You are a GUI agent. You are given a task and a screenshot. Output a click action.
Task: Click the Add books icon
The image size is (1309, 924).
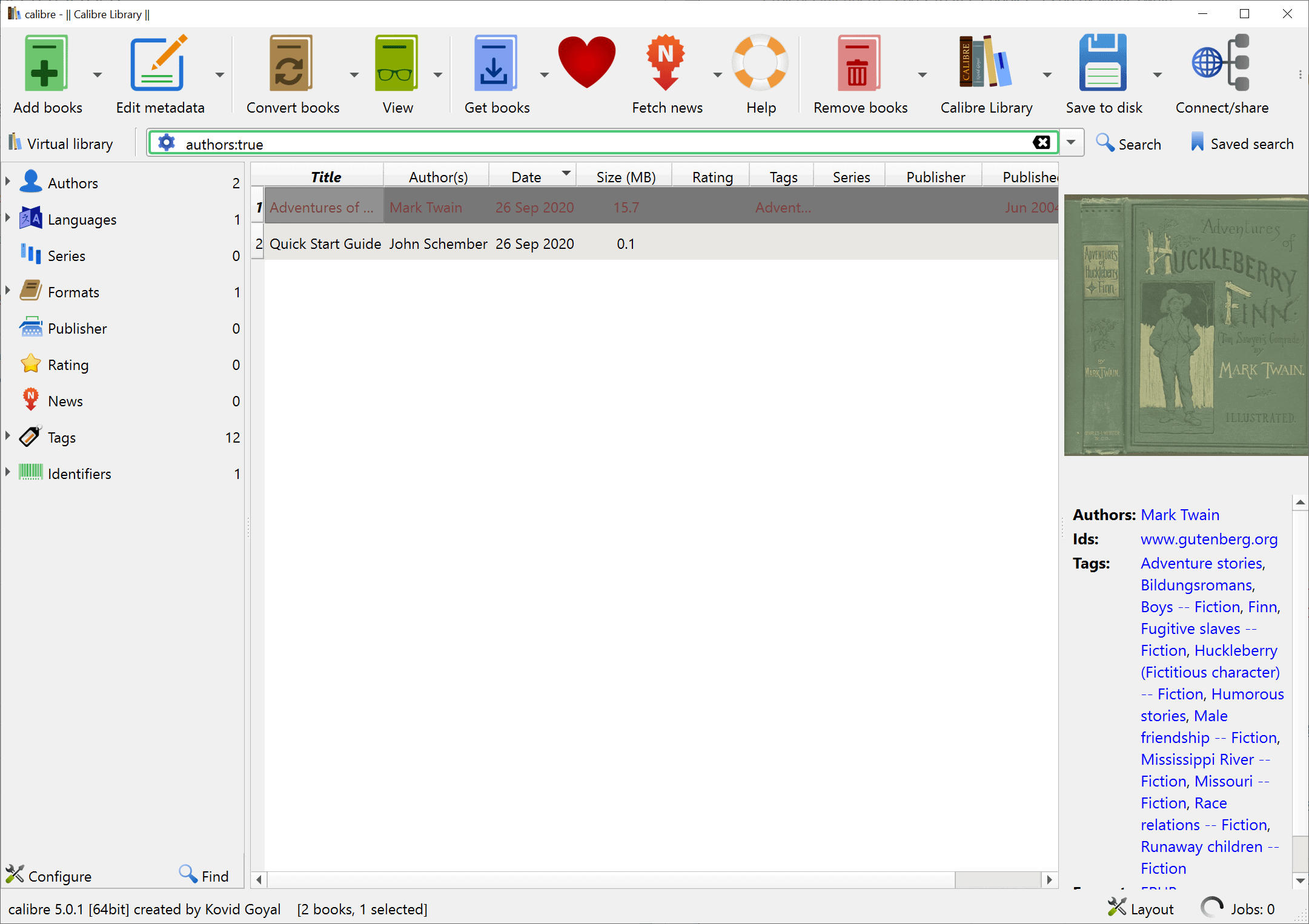click(x=46, y=64)
